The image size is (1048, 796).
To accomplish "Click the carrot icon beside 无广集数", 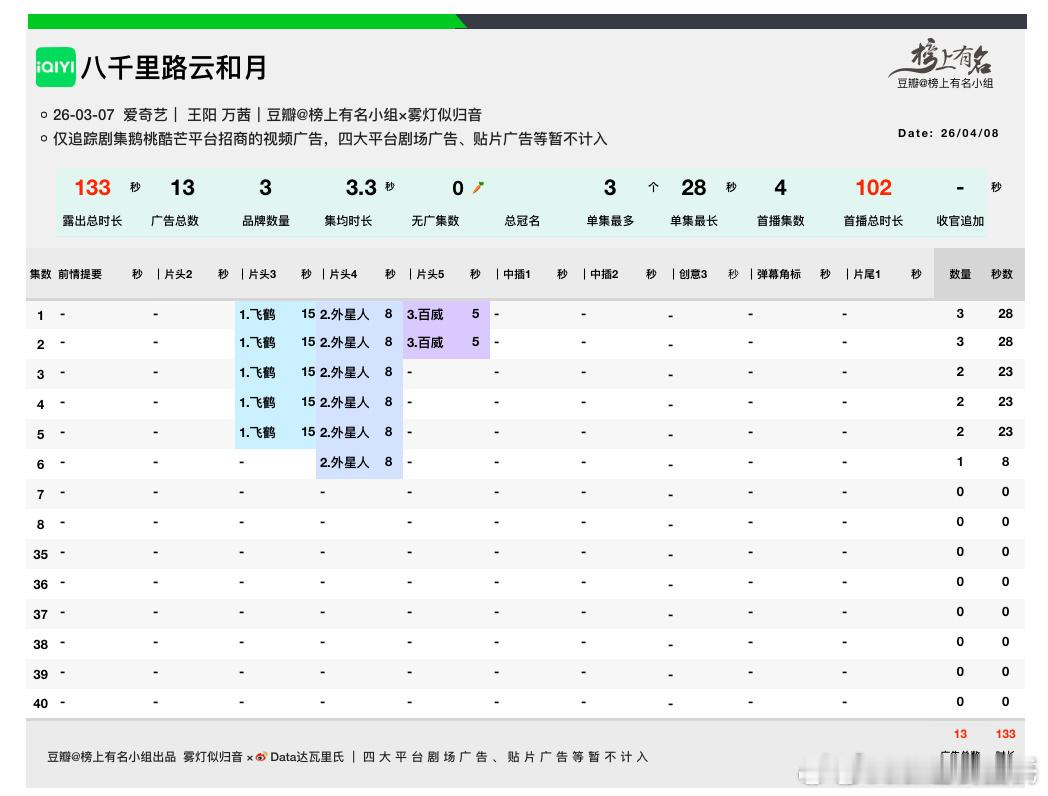I will [x=480, y=187].
